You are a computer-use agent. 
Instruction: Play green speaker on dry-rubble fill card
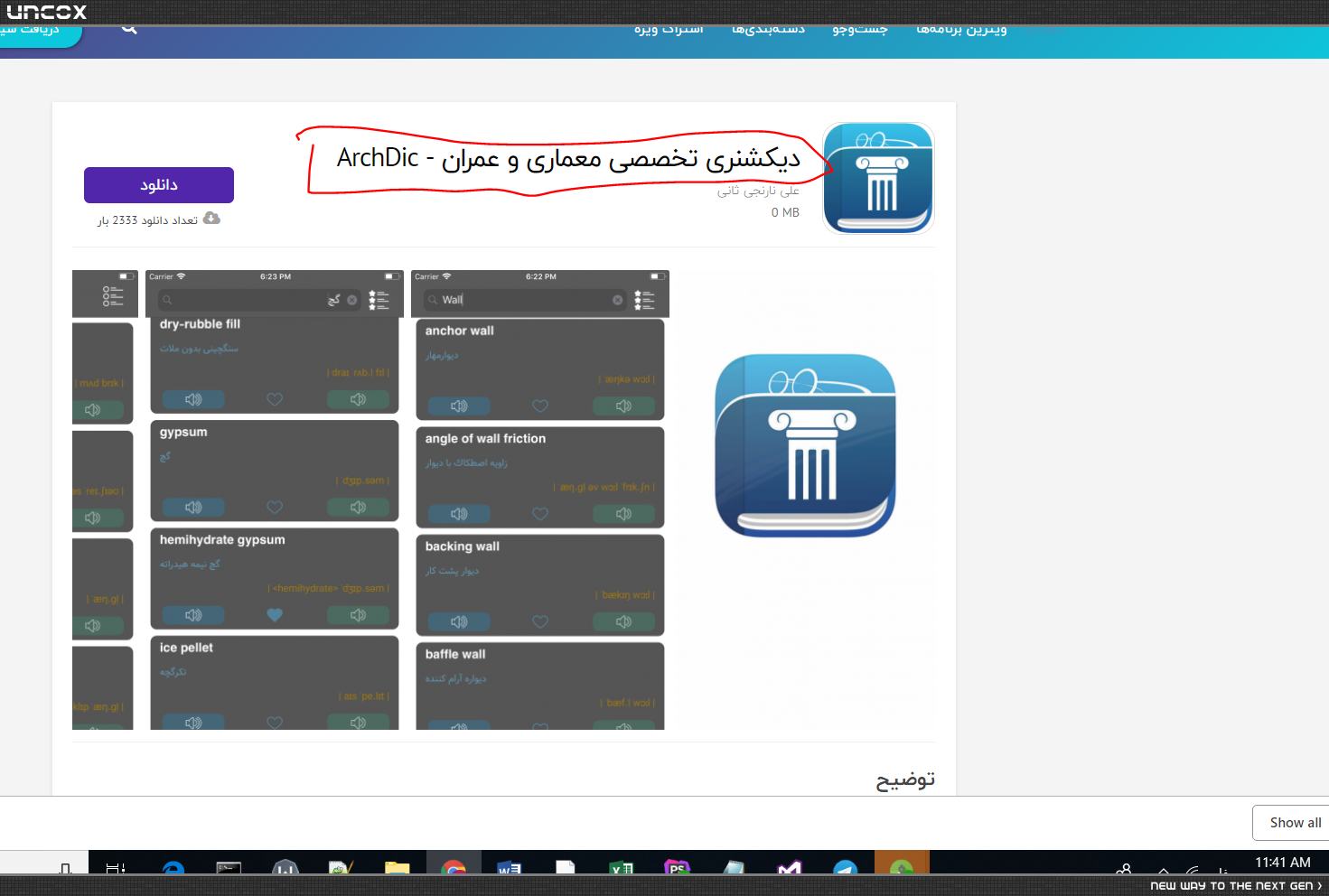pyautogui.click(x=358, y=399)
